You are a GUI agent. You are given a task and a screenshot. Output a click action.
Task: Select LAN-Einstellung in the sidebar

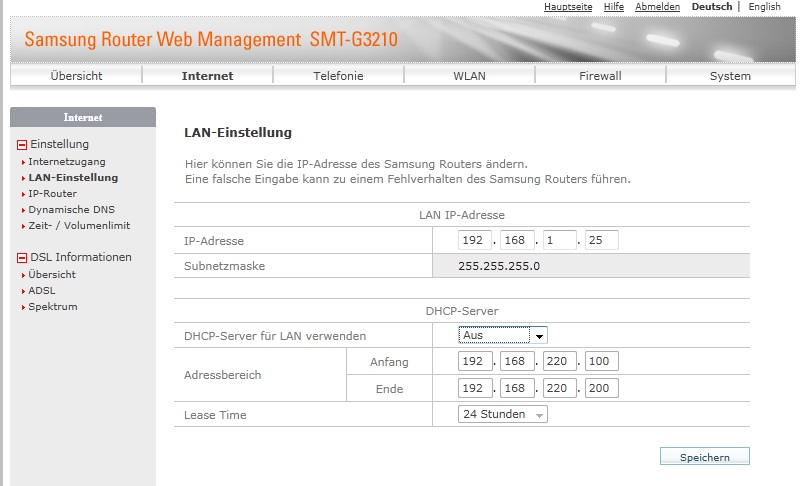(x=73, y=178)
